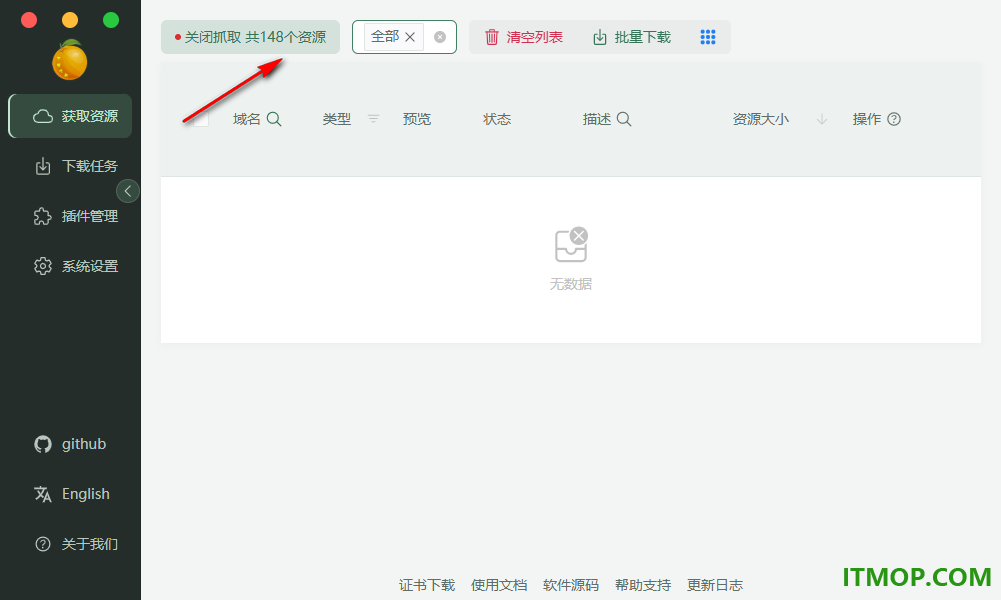Click the 无数据 empty-state icon
Image resolution: width=1001 pixels, height=600 pixels.
(x=571, y=244)
